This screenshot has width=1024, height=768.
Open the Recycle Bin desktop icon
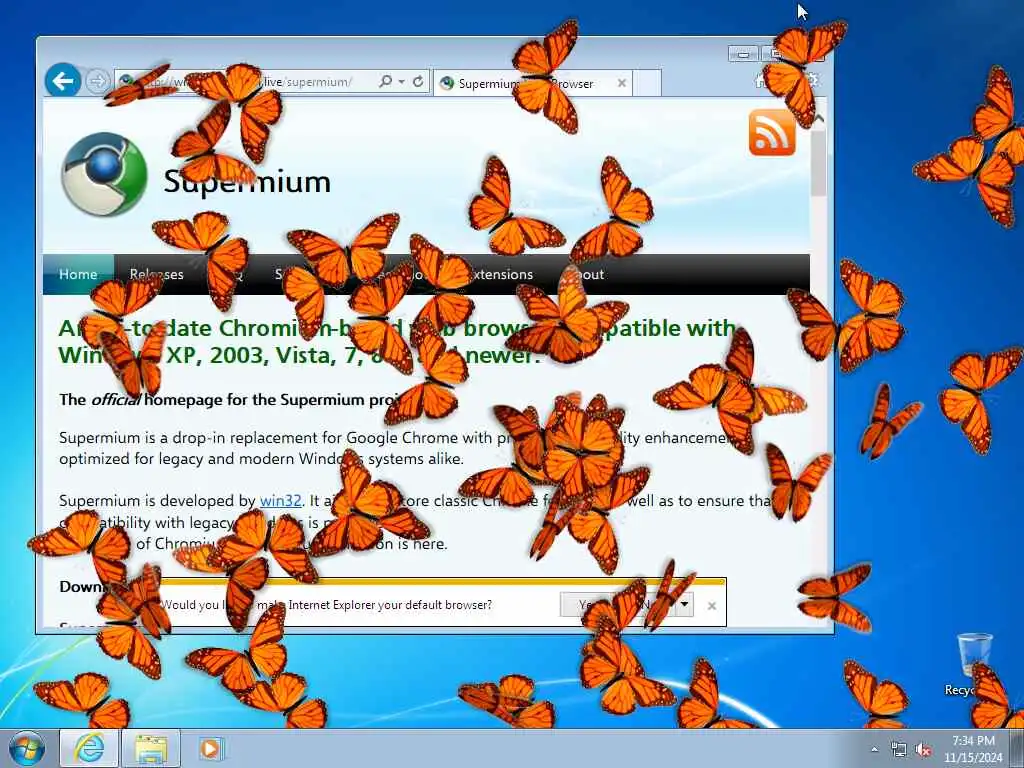coord(975,664)
